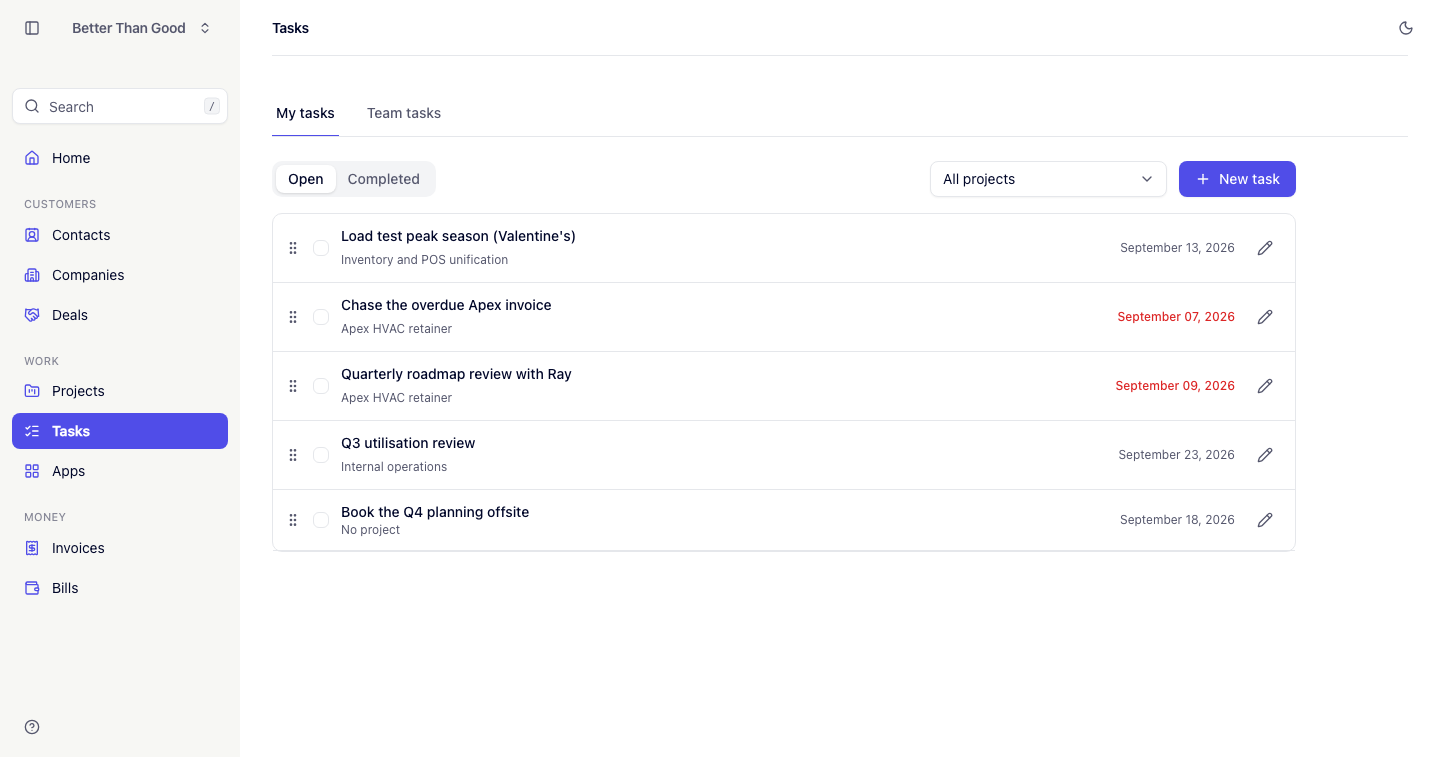Mark Quarterly roadmap review with Ray complete
This screenshot has height=757, width=1440.
(x=321, y=386)
